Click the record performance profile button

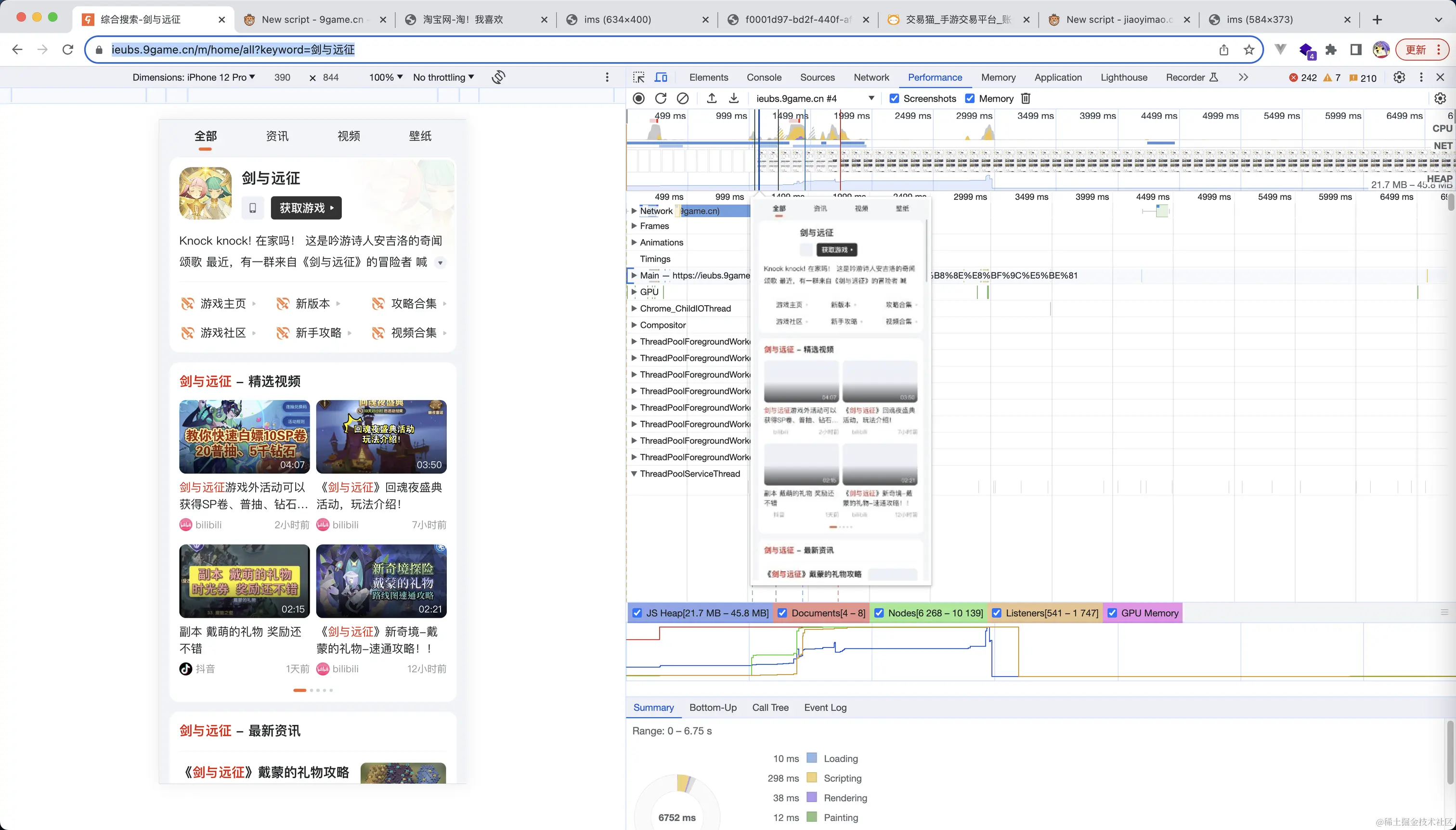pyautogui.click(x=638, y=99)
